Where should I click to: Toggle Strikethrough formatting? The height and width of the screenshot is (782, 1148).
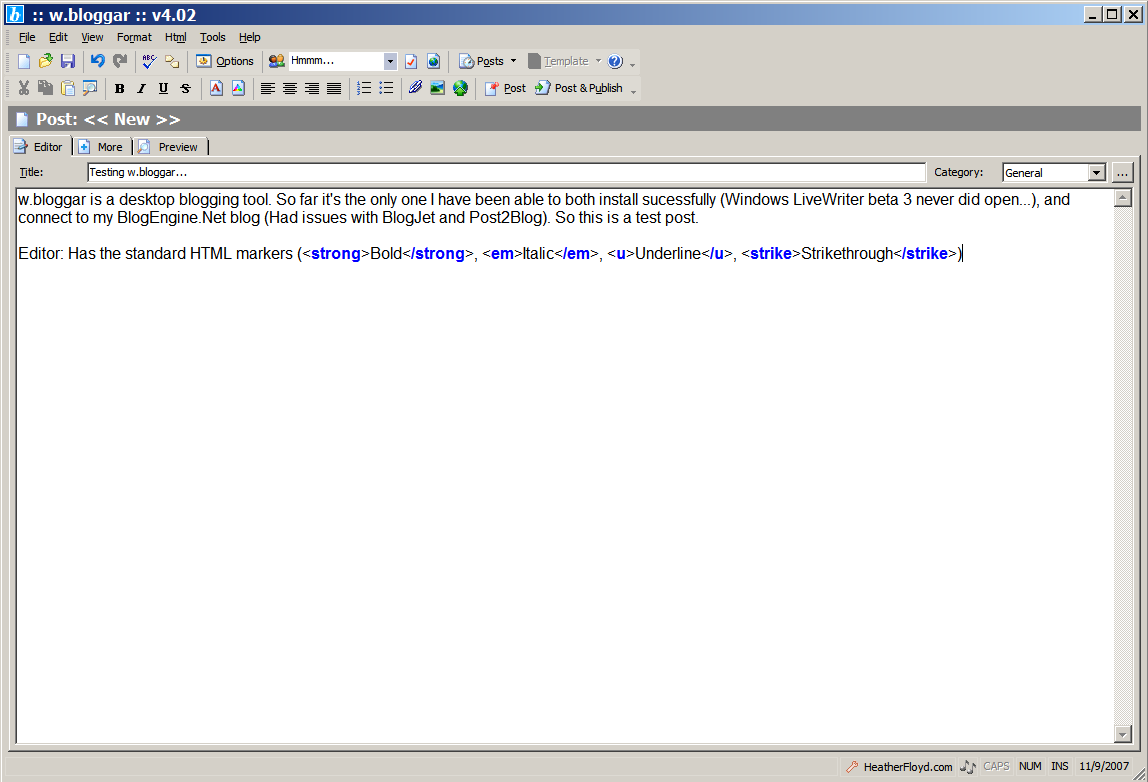coord(185,89)
